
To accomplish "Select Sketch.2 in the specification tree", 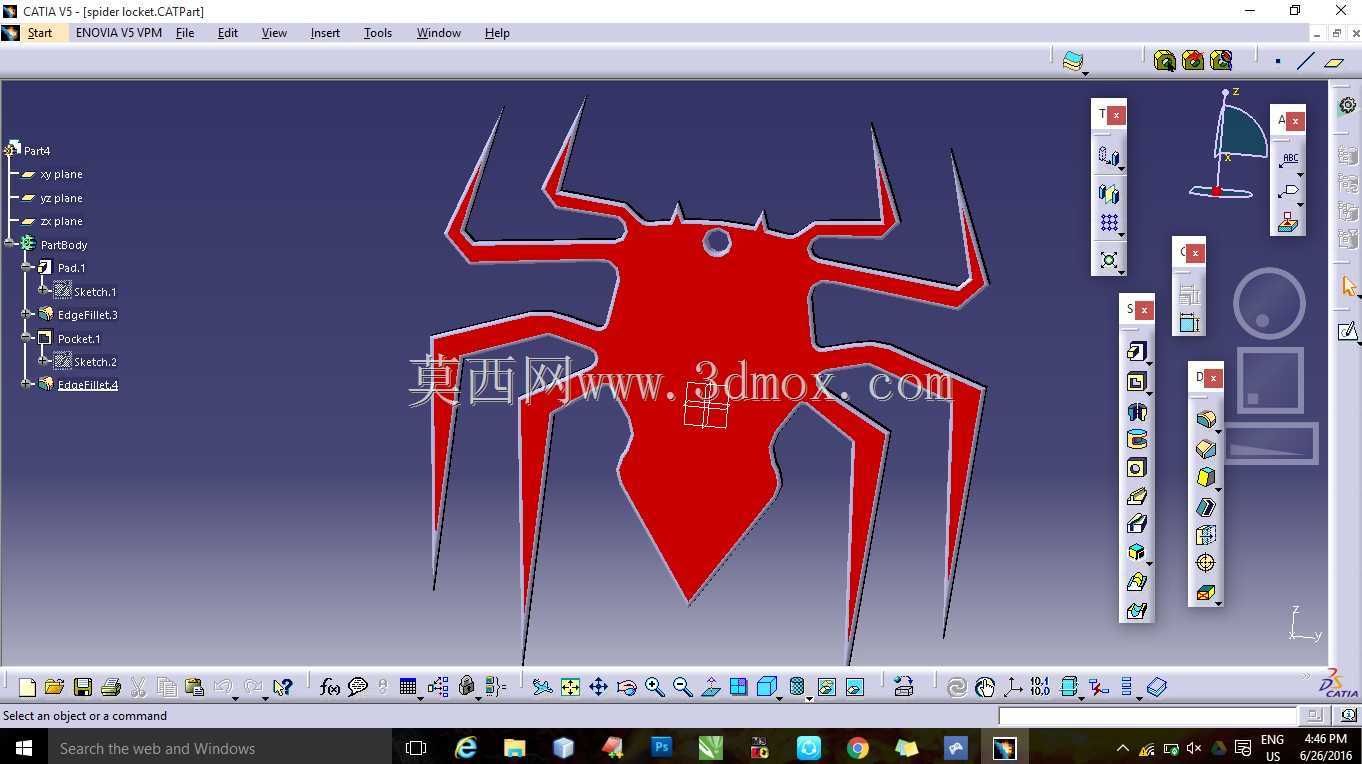I will [95, 362].
